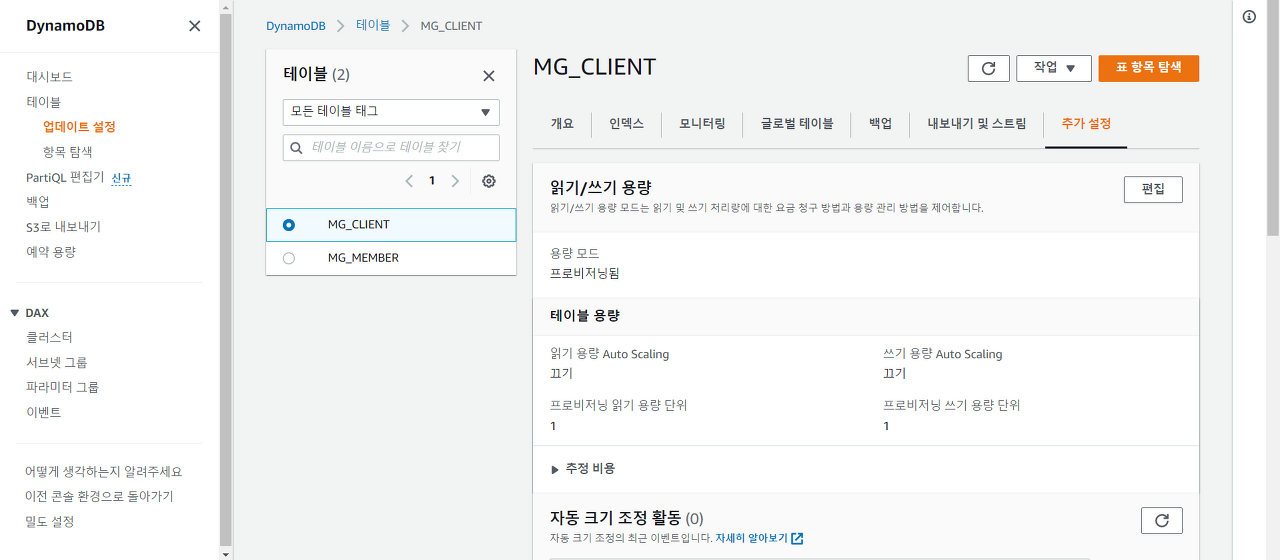This screenshot has width=1280, height=560.
Task: Select the MG_MEMBER table radio button
Action: [289, 258]
